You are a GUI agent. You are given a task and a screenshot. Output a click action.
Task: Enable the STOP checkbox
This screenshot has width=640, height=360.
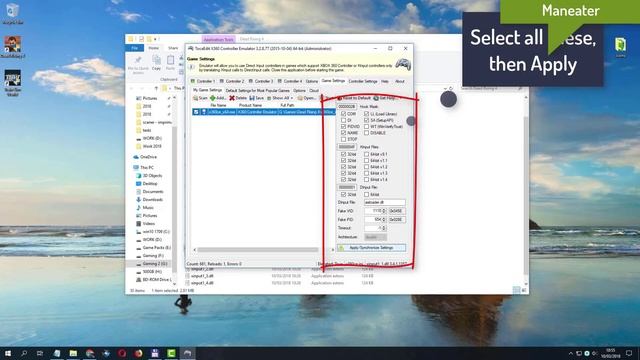[343, 139]
